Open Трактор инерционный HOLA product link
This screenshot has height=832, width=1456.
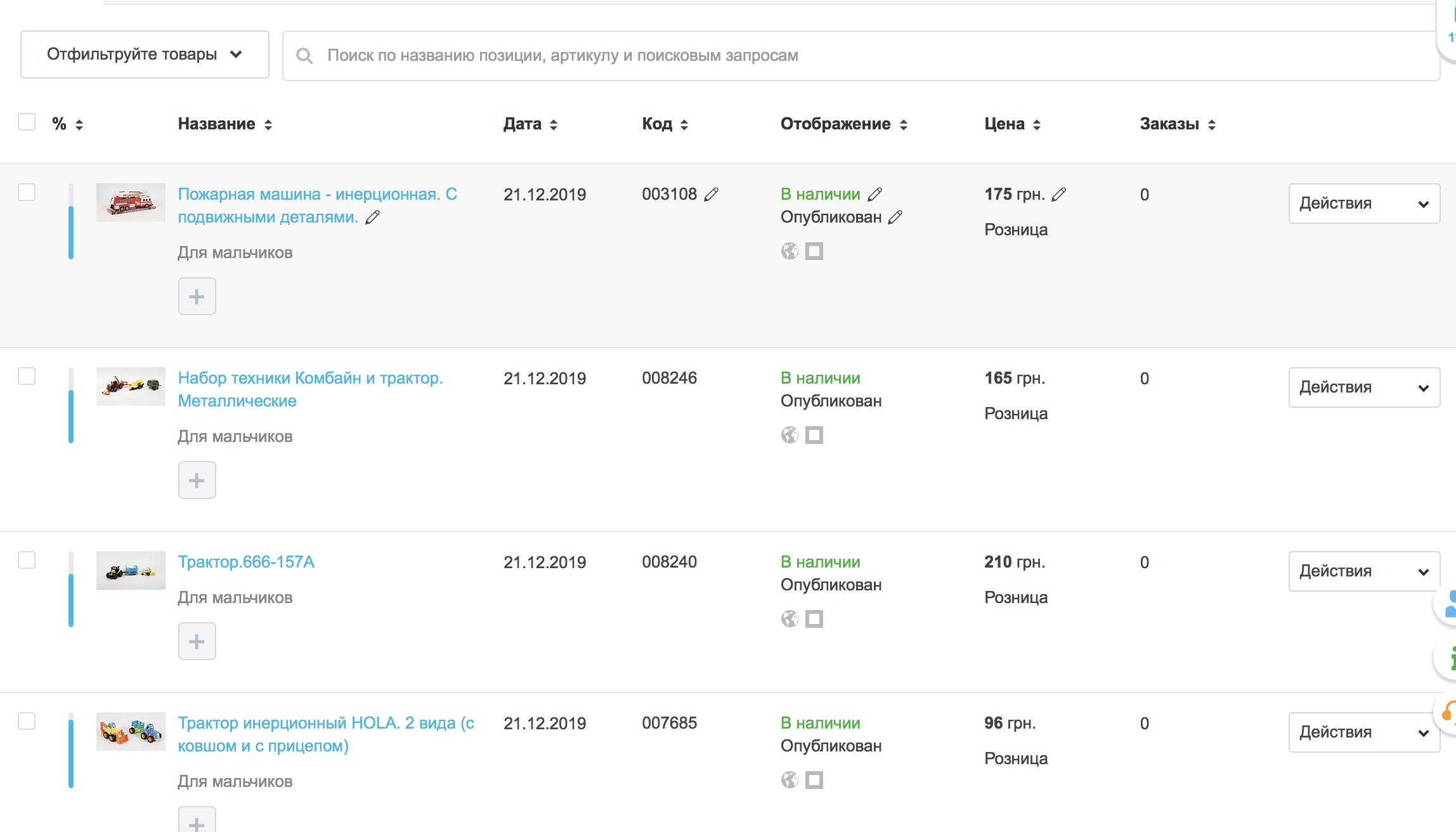pos(326,734)
